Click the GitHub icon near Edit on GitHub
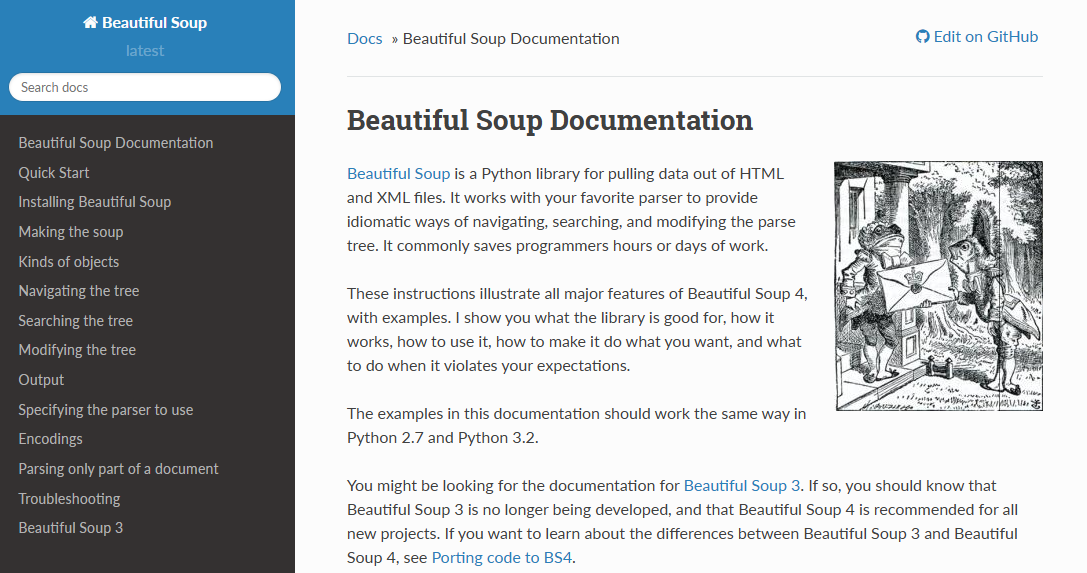This screenshot has height=573, width=1087. pyautogui.click(x=922, y=37)
